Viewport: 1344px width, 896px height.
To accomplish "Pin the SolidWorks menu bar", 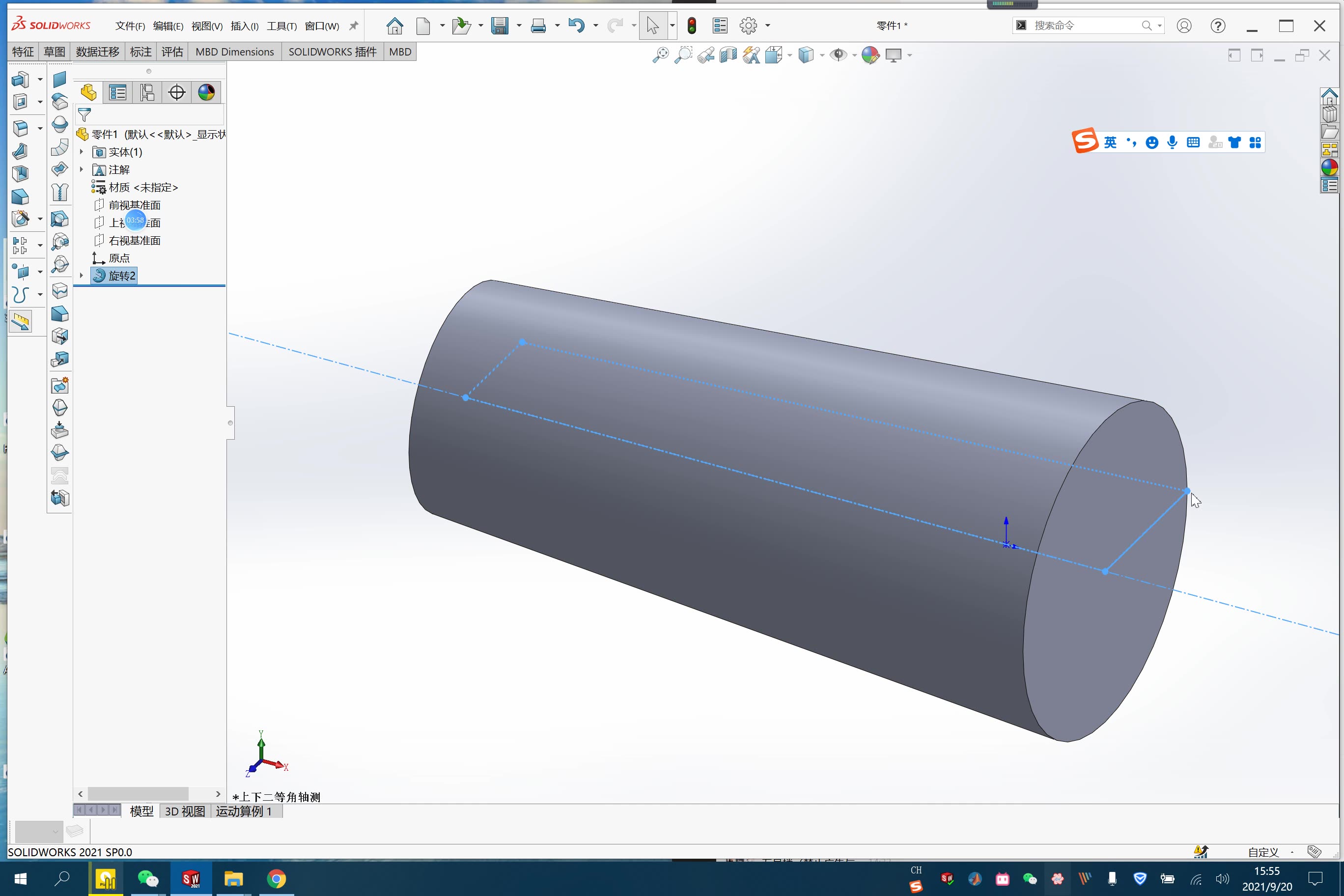I will (x=354, y=26).
